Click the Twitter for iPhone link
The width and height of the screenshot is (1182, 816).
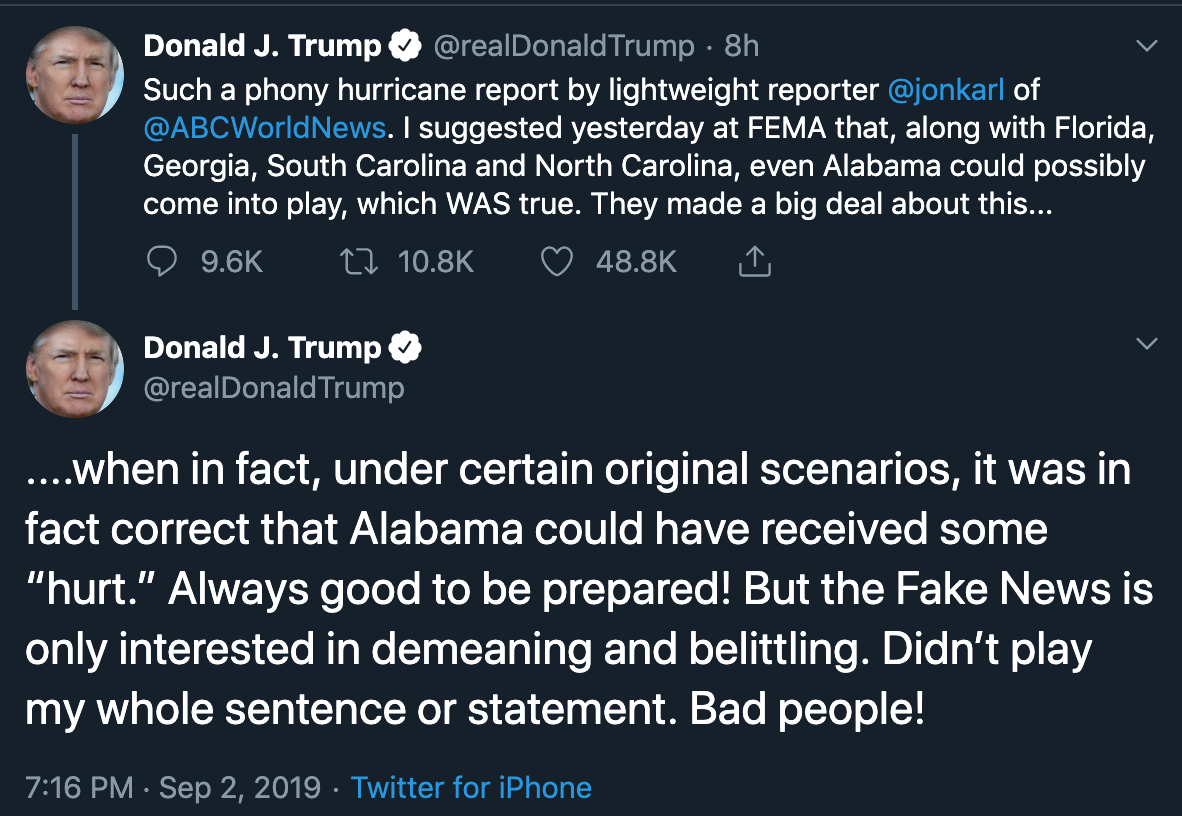point(471,787)
